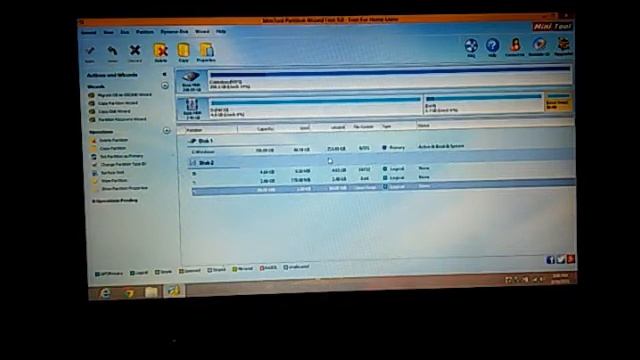Click the Disk 1 hard drive icon in disk map
The image size is (640, 360).
(191, 77)
